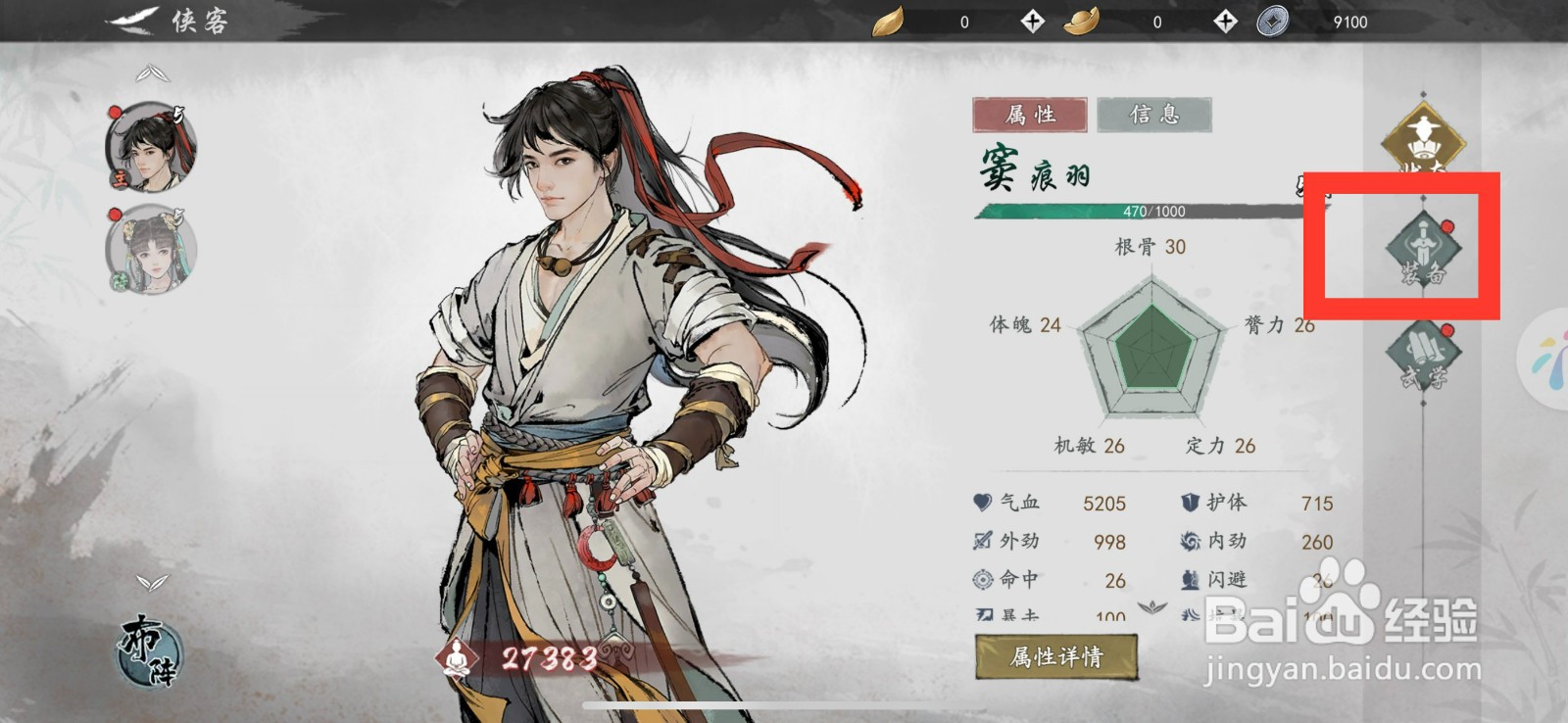Screen dimensions: 1568x723
Task: Open the 布阵 formation icon
Action: tap(150, 651)
